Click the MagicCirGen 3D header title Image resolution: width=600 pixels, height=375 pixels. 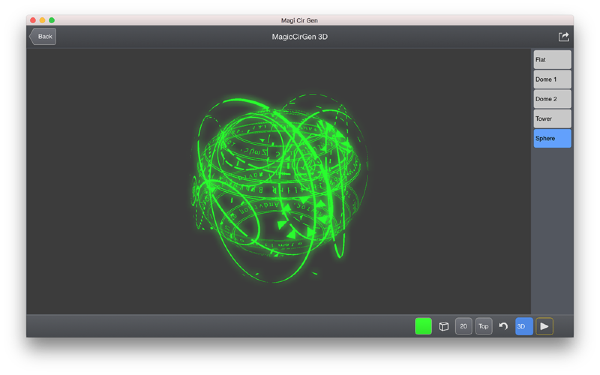[300, 37]
